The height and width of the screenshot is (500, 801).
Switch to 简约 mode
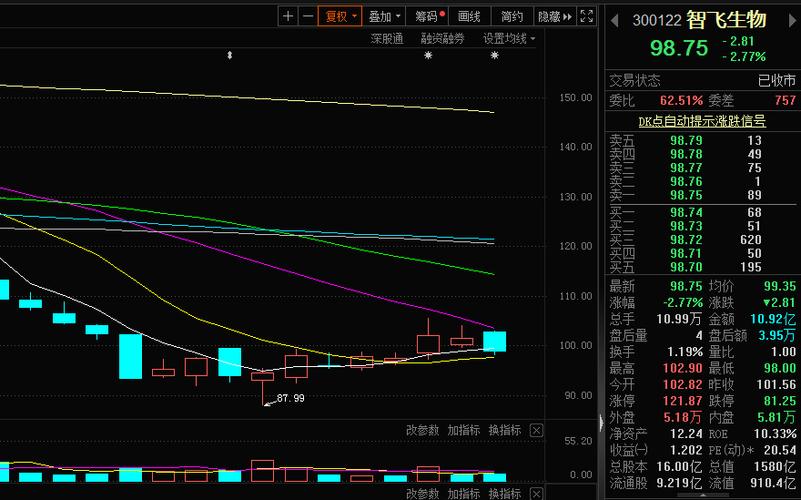point(511,16)
